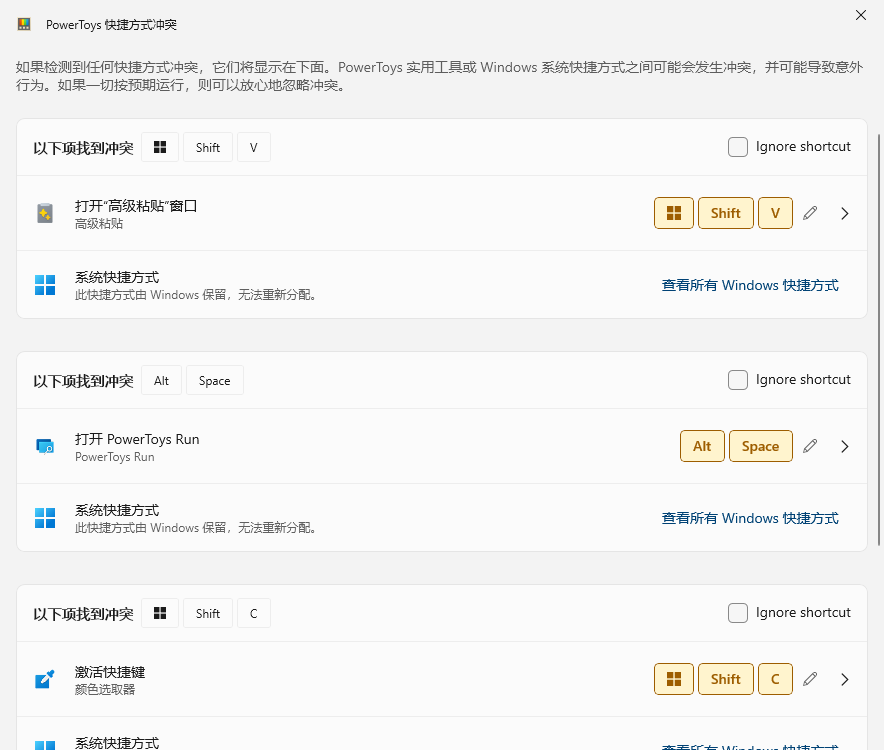This screenshot has height=750, width=884.
Task: Click the PowerToys Run module icon
Action: (x=45, y=446)
